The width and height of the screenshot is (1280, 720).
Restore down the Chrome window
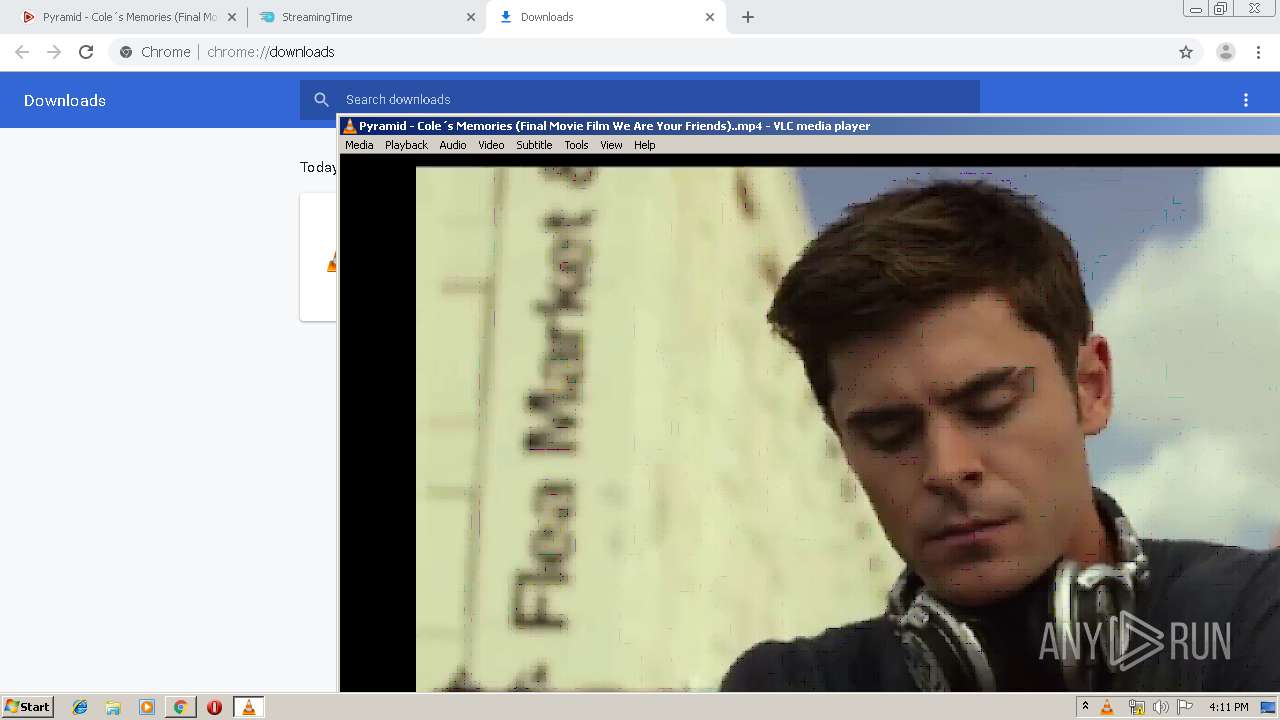[x=1221, y=9]
